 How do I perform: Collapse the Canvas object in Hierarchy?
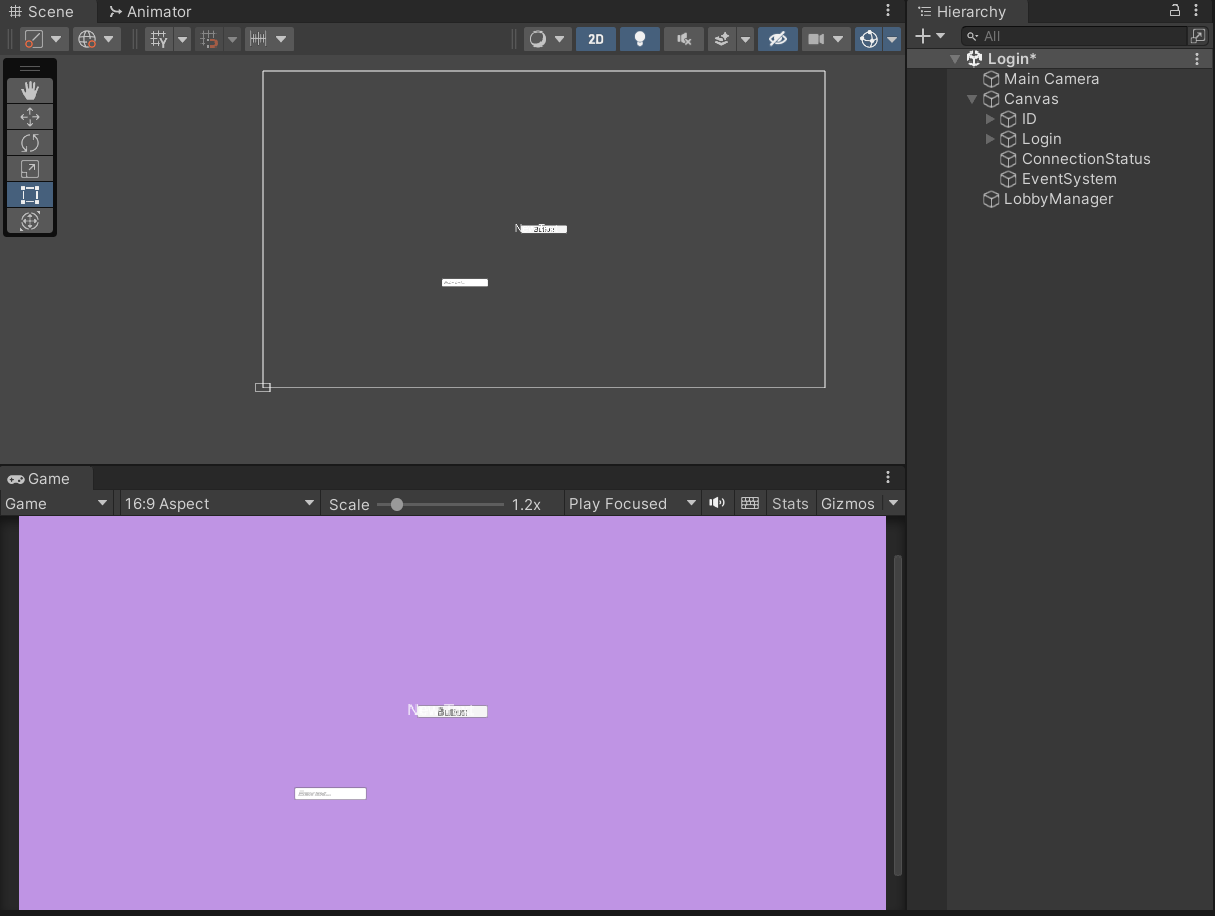pyautogui.click(x=972, y=99)
